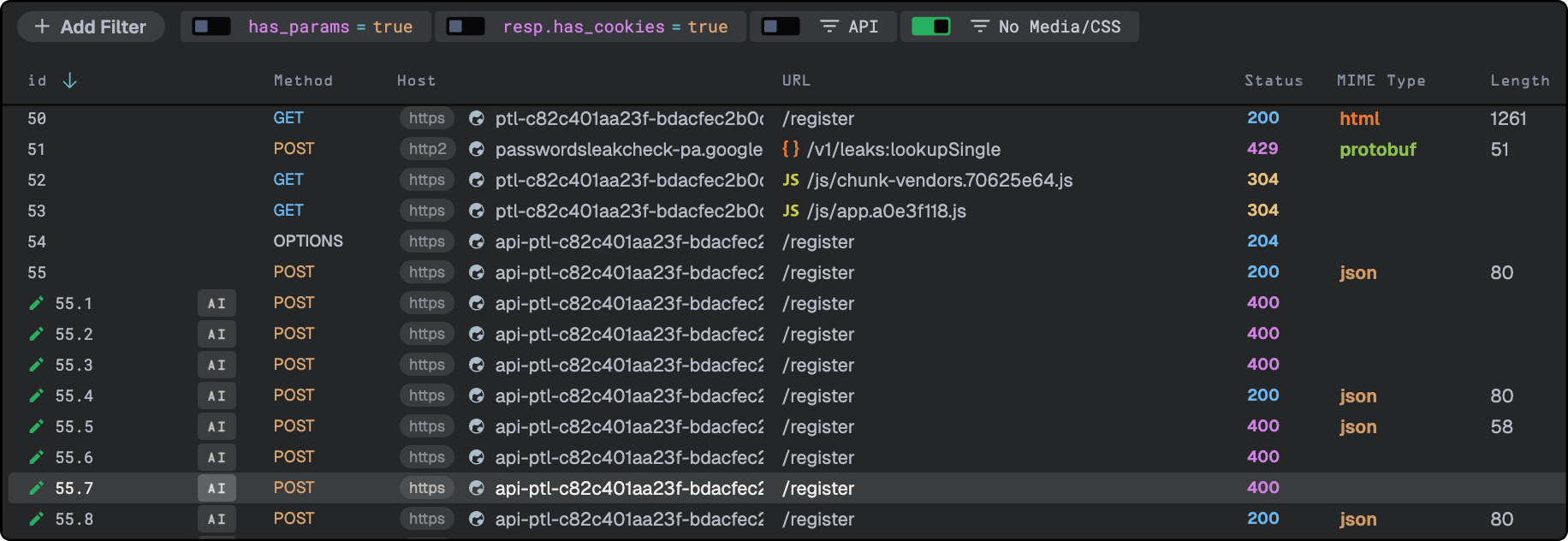Click the globe icon on row 51
The width and height of the screenshot is (1568, 541).
click(x=477, y=149)
